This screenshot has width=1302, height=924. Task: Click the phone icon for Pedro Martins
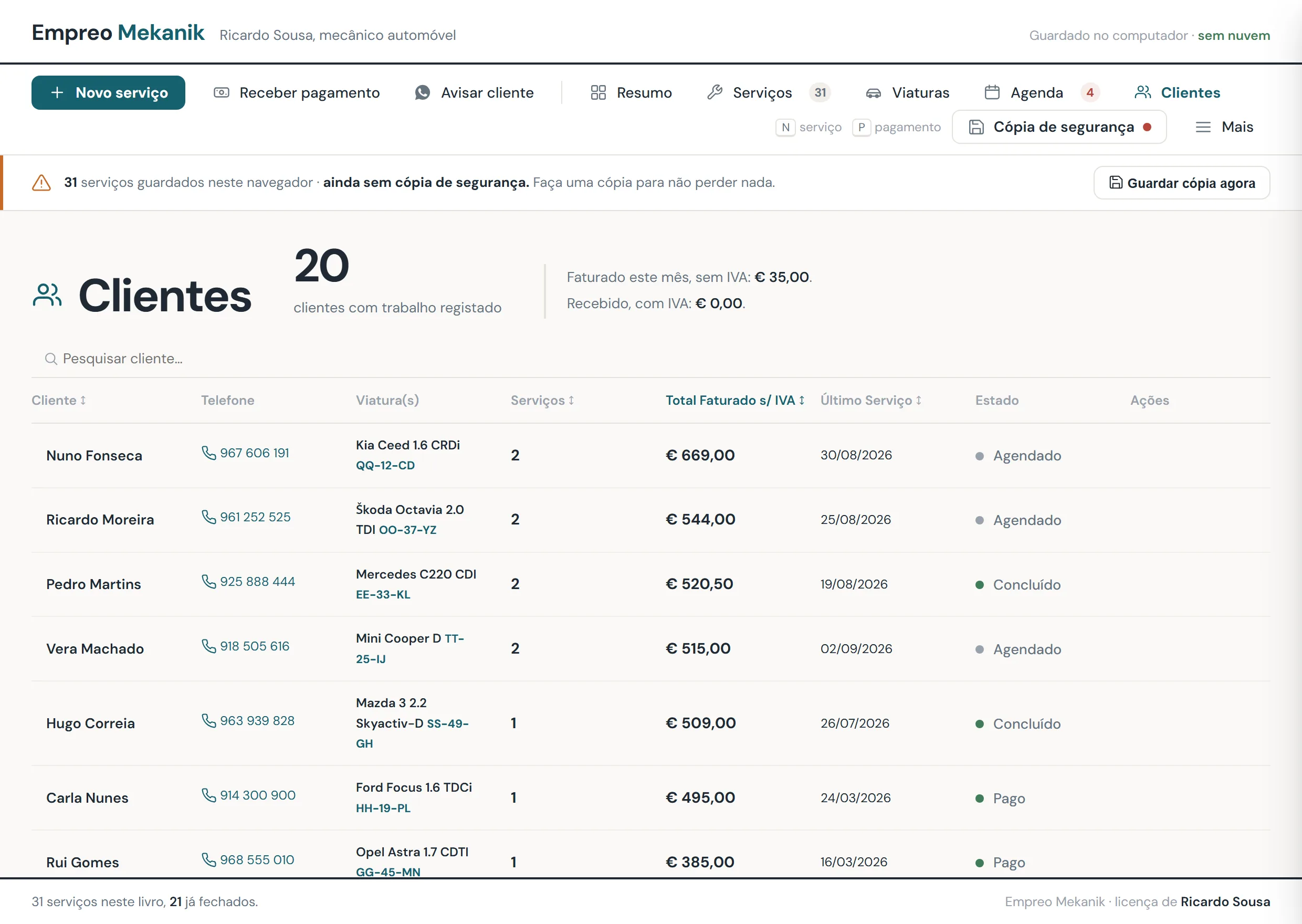(209, 582)
